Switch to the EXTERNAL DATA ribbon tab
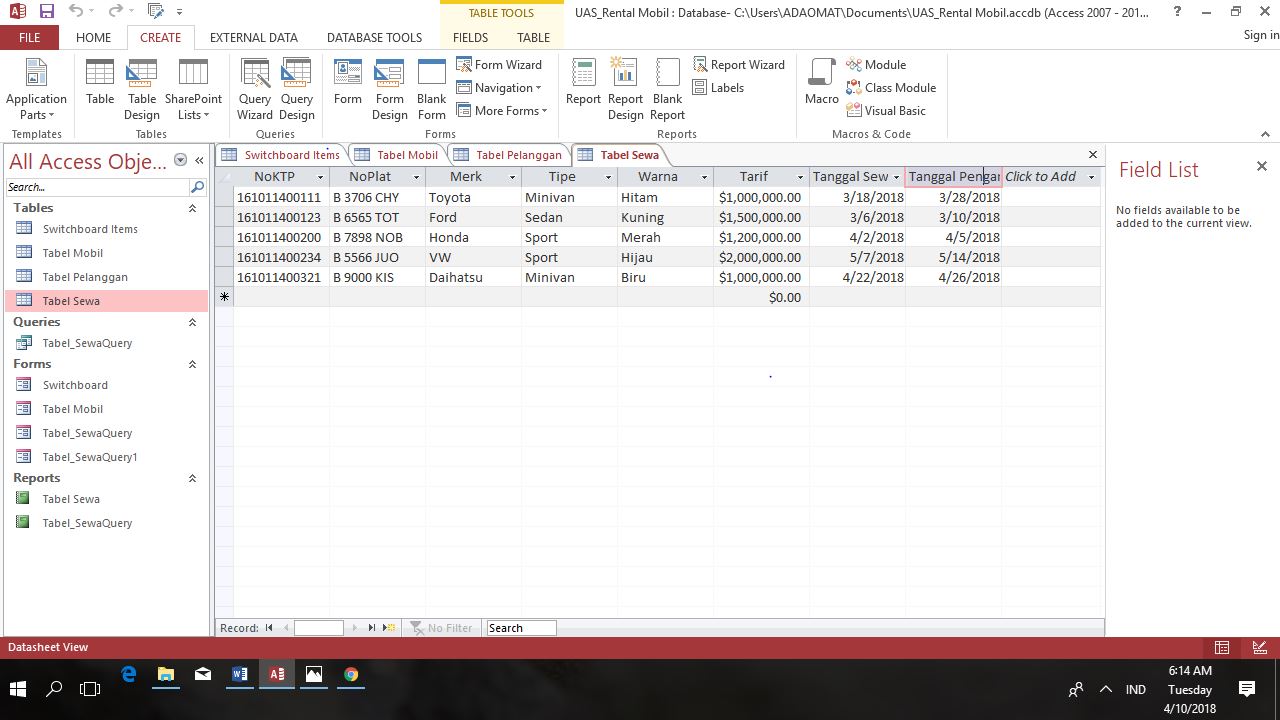 pyautogui.click(x=254, y=37)
